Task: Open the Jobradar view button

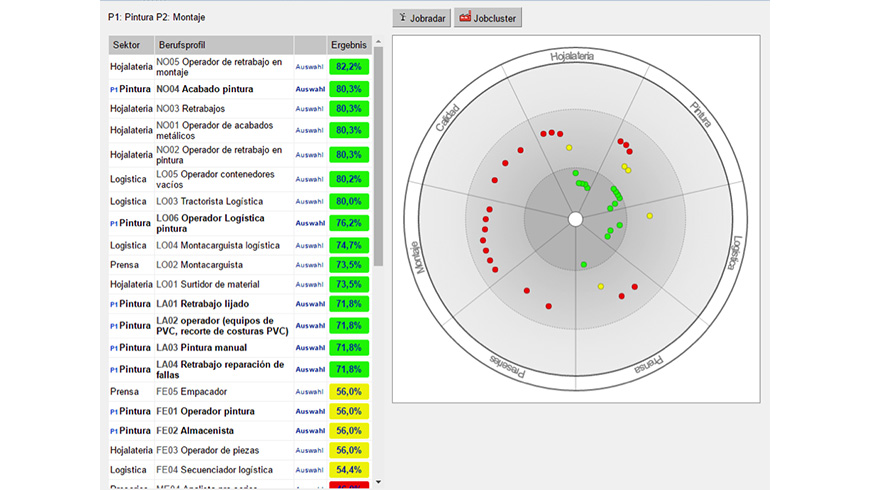Action: click(x=422, y=18)
